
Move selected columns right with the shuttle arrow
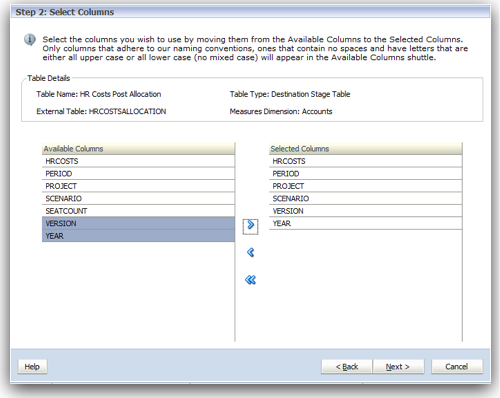[250, 226]
